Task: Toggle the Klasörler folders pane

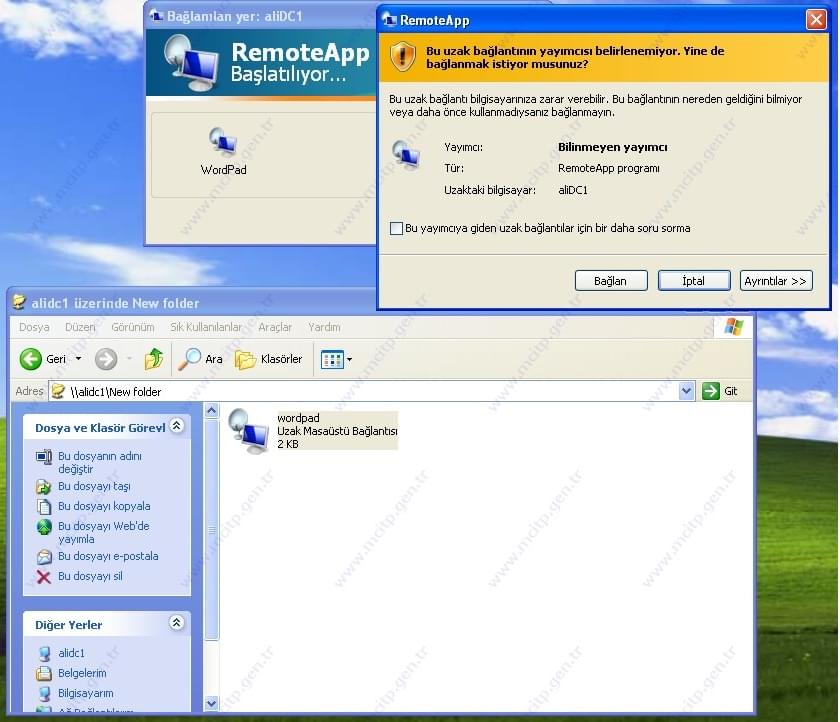Action: [269, 359]
